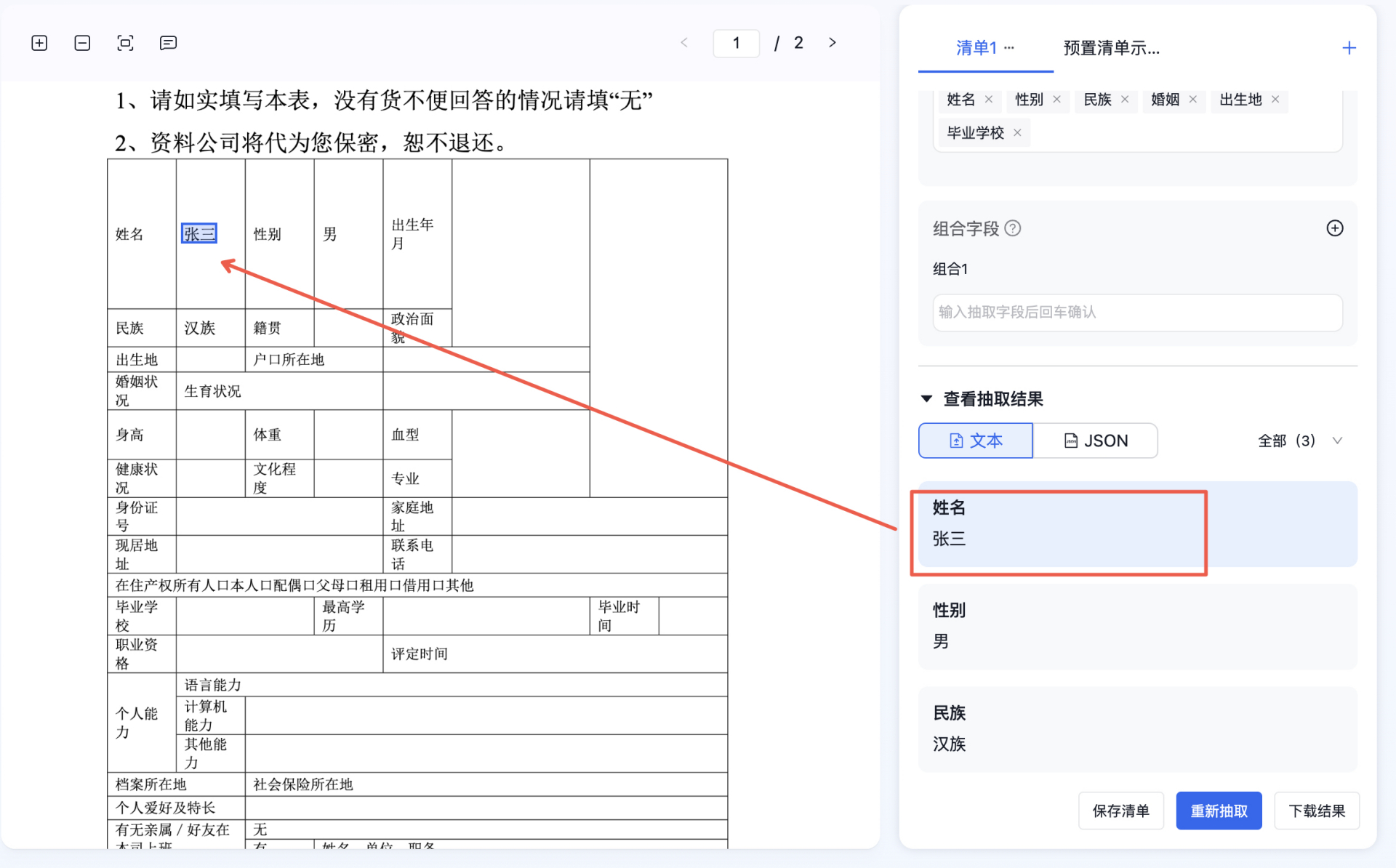Switch results view to JSON
The width and height of the screenshot is (1396, 868).
[x=1096, y=441]
